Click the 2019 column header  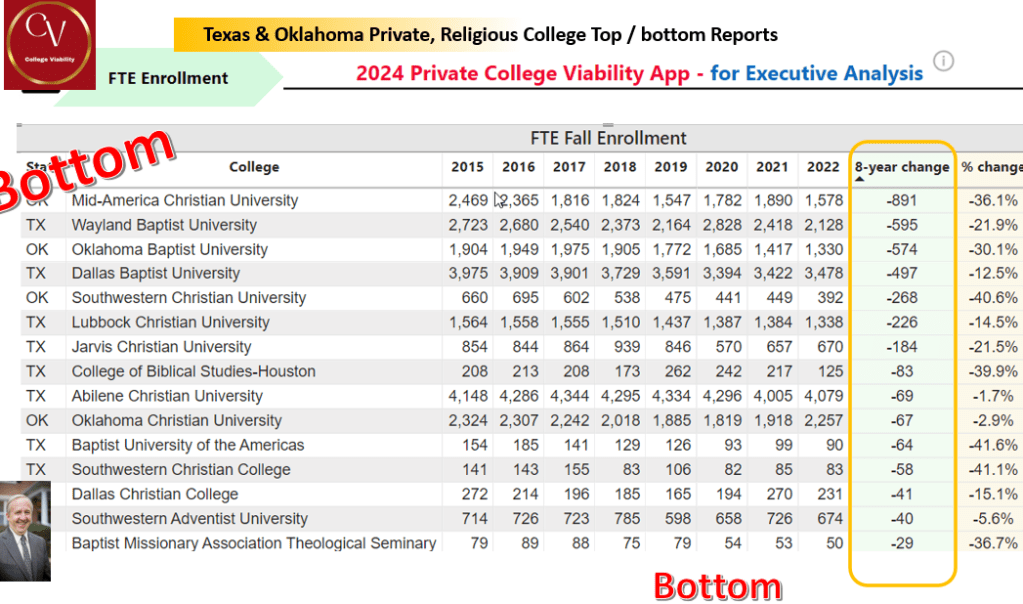click(670, 167)
